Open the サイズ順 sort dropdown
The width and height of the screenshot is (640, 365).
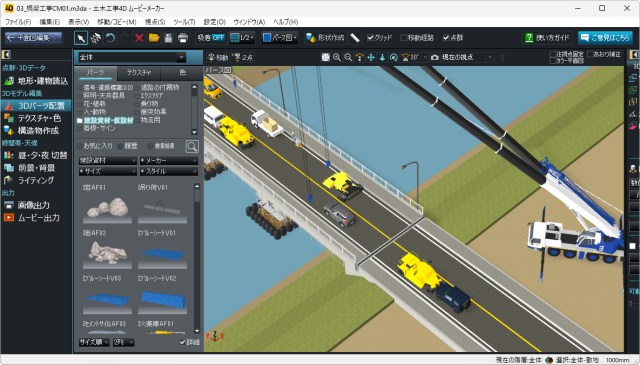94,343
